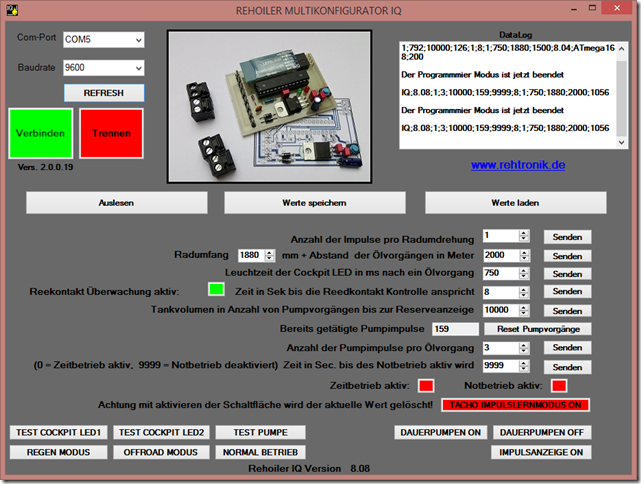Click the Werte laden button
Image resolution: width=641 pixels, height=484 pixels.
[515, 203]
